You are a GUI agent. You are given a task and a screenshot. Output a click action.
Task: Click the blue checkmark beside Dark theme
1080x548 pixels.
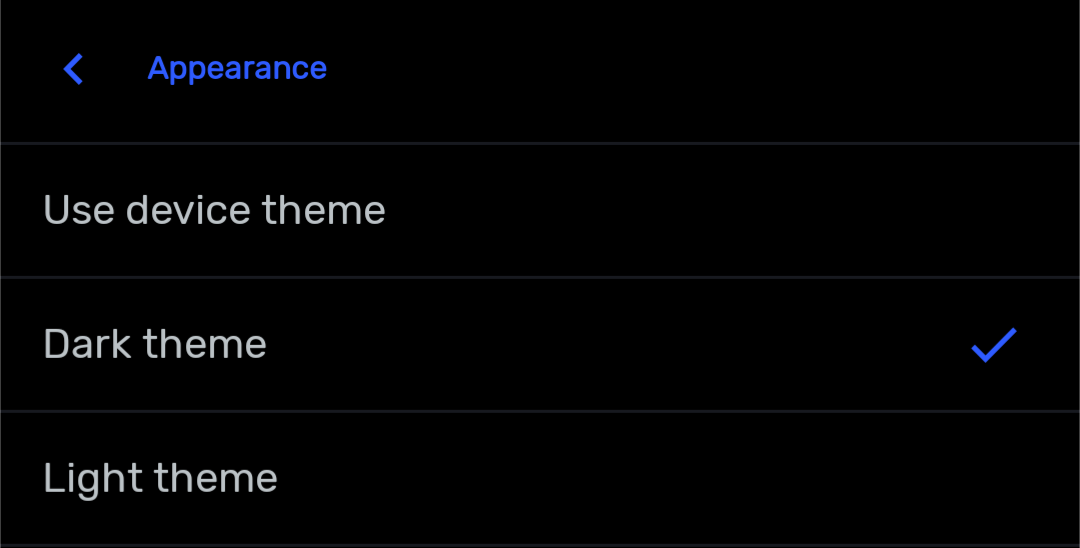point(994,345)
